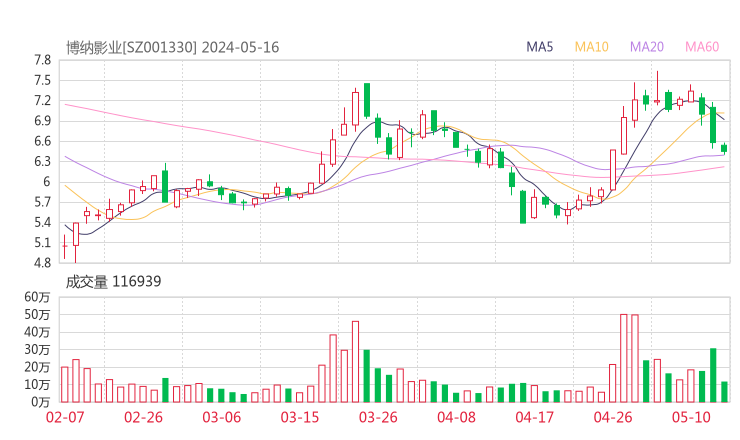Click the 60万 volume axis label

coord(37,297)
